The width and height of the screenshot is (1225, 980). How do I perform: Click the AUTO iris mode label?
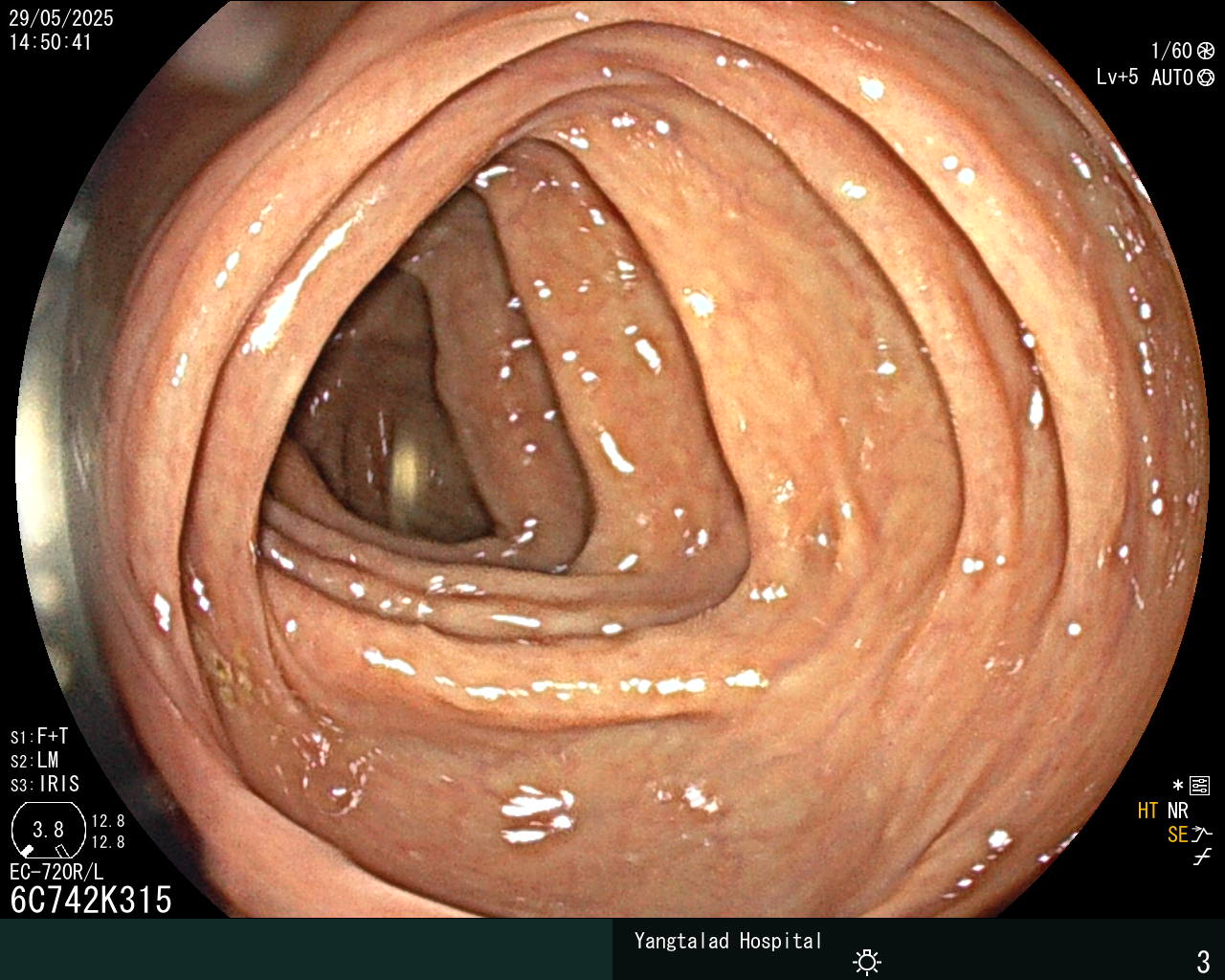point(1171,78)
